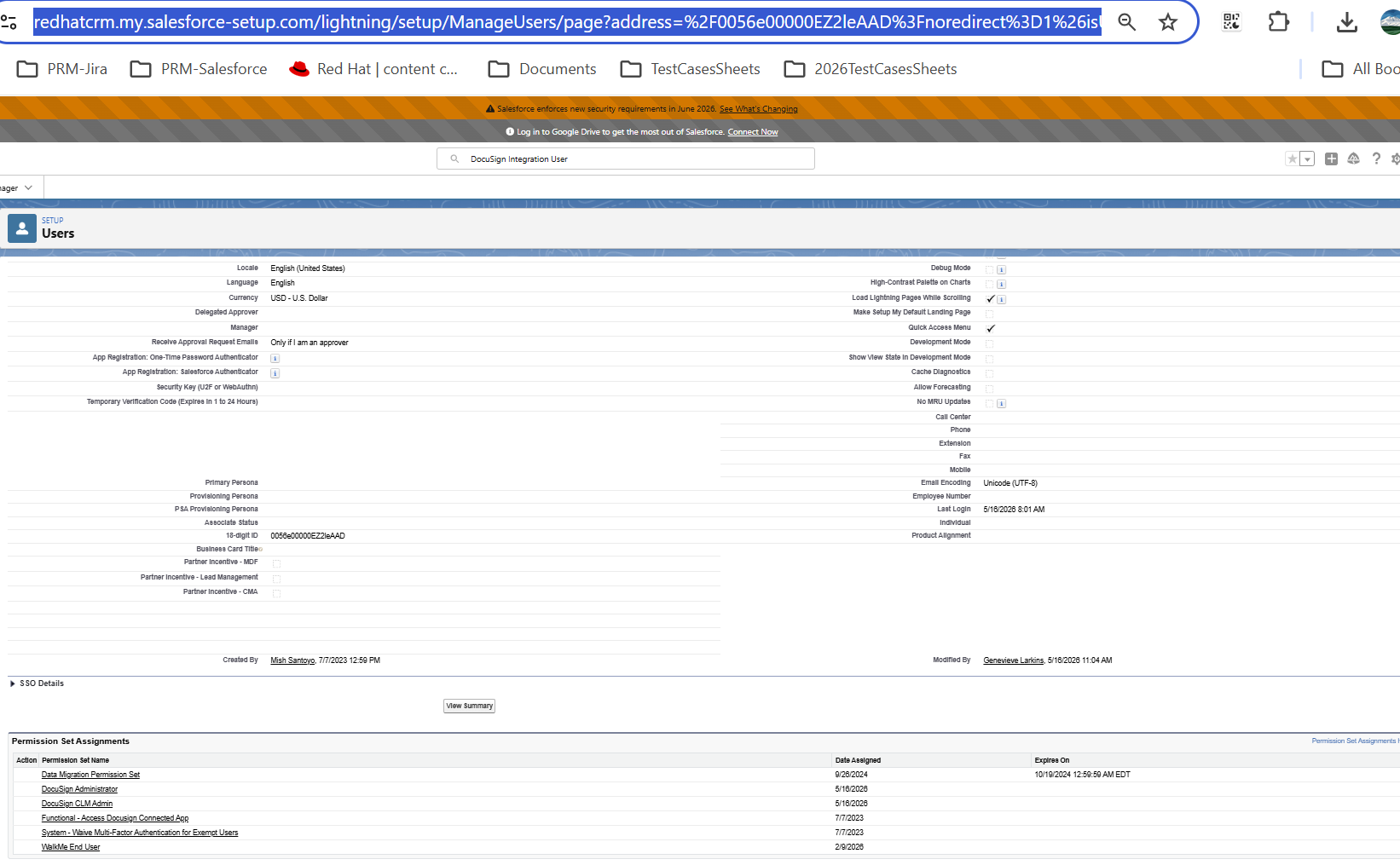Click info icon beside Load Lightning Pages While Scrolling

click(x=1002, y=299)
